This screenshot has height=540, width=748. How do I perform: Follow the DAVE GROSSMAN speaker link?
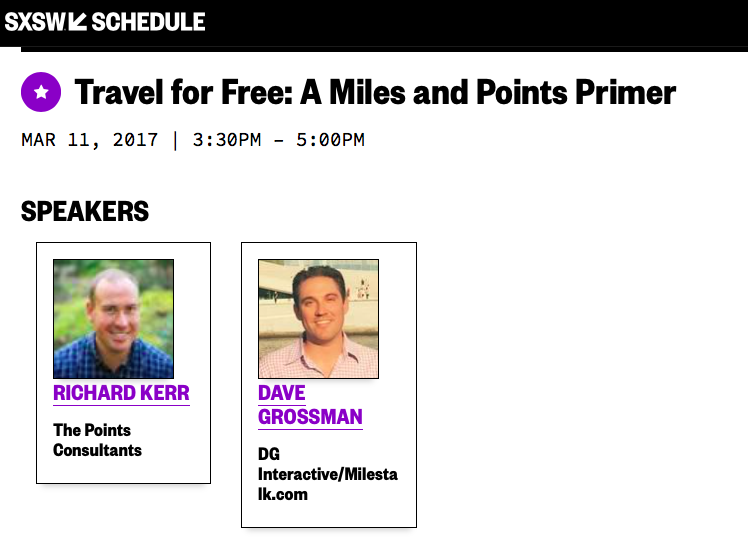pos(310,405)
